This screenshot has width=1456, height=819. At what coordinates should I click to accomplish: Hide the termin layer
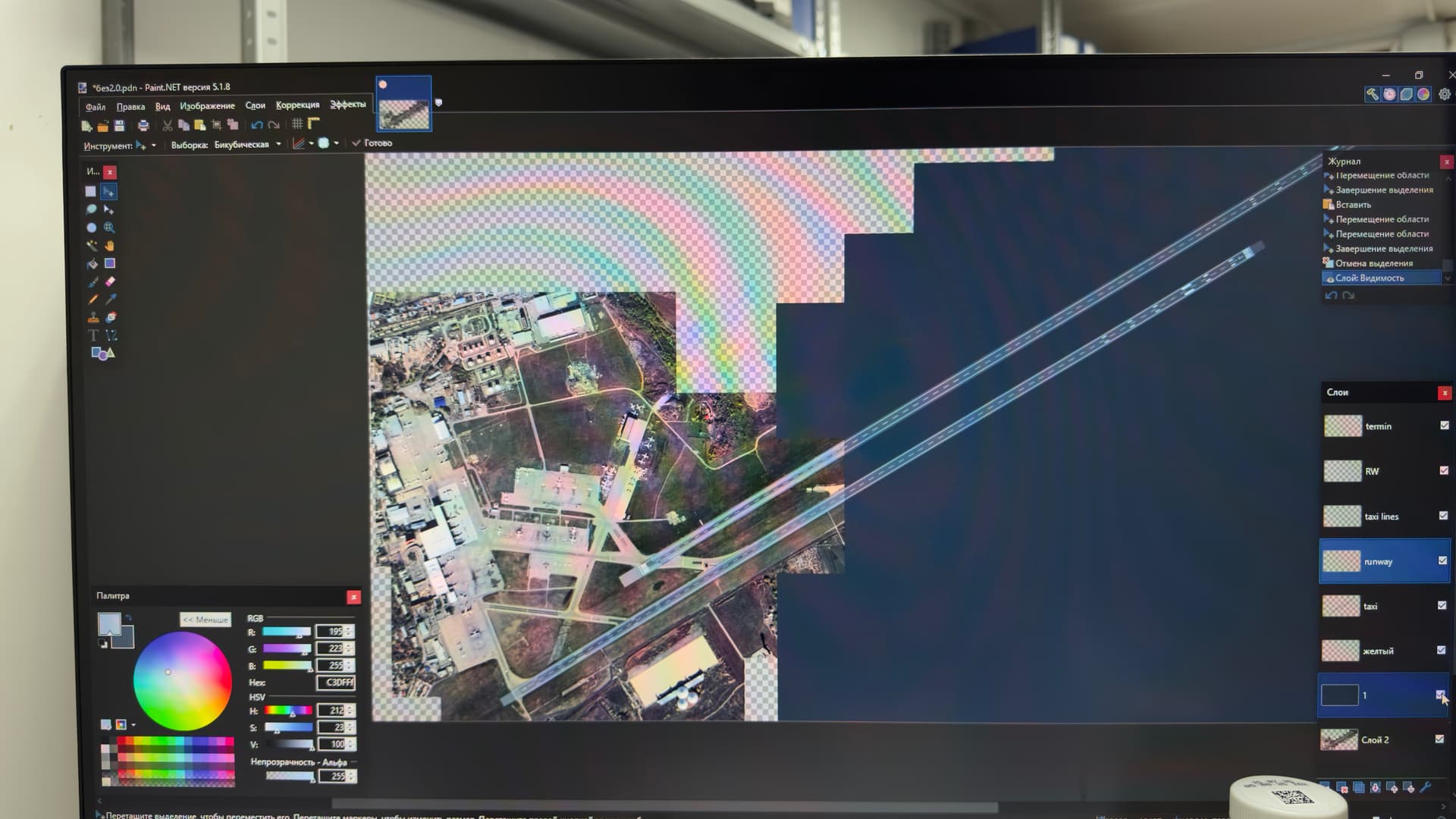click(1444, 425)
